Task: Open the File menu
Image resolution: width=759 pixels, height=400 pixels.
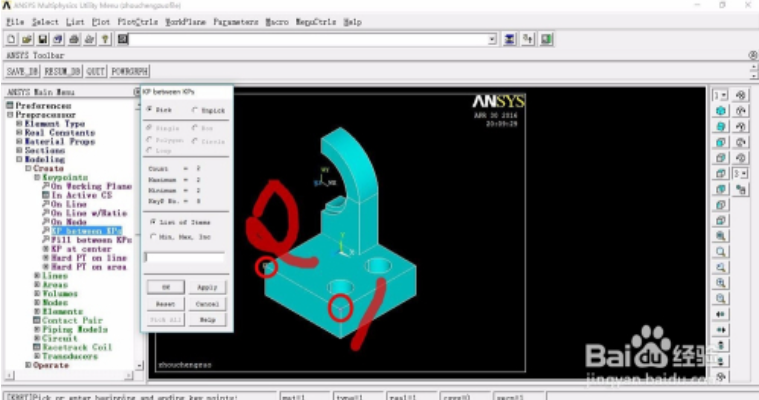Action: (15, 22)
